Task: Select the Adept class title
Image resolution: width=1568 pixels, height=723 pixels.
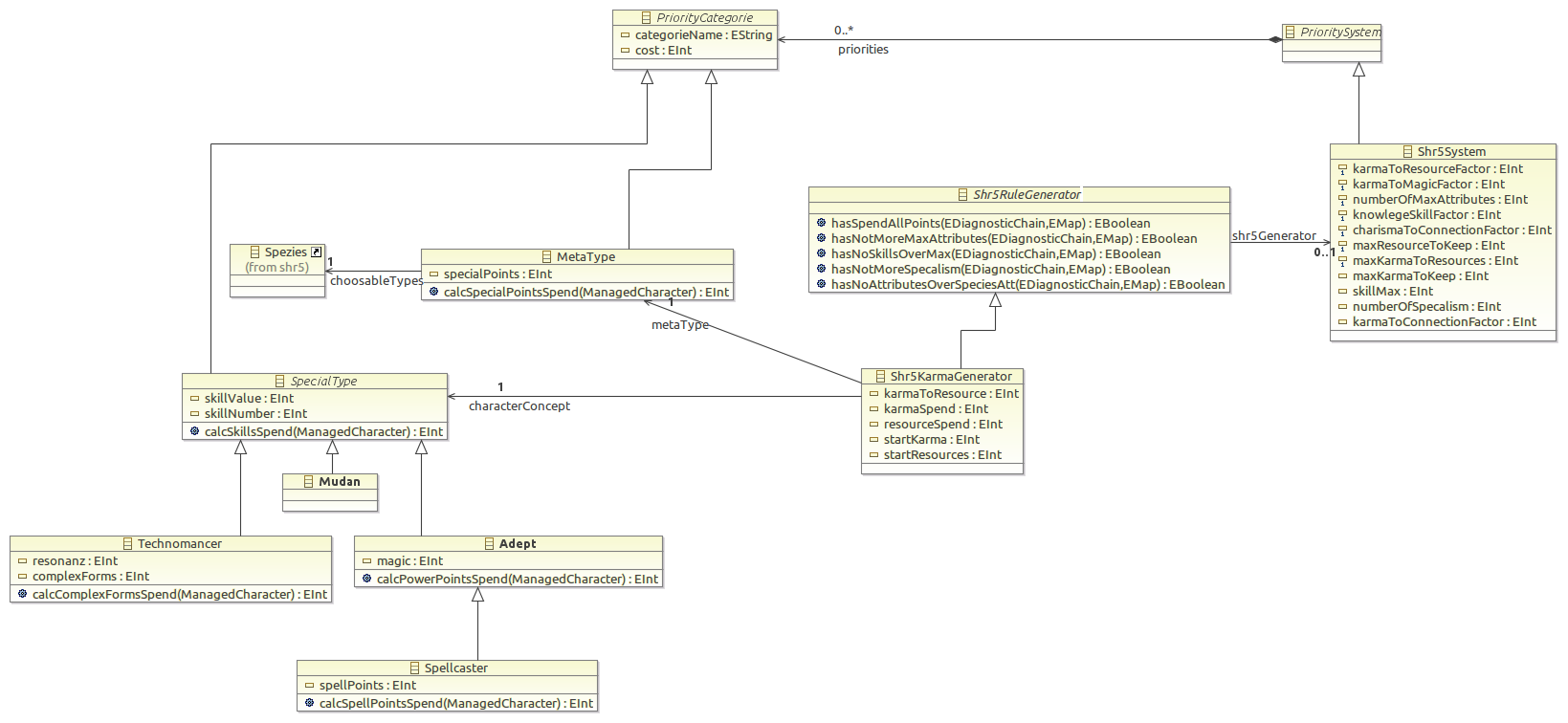Action: (x=518, y=544)
